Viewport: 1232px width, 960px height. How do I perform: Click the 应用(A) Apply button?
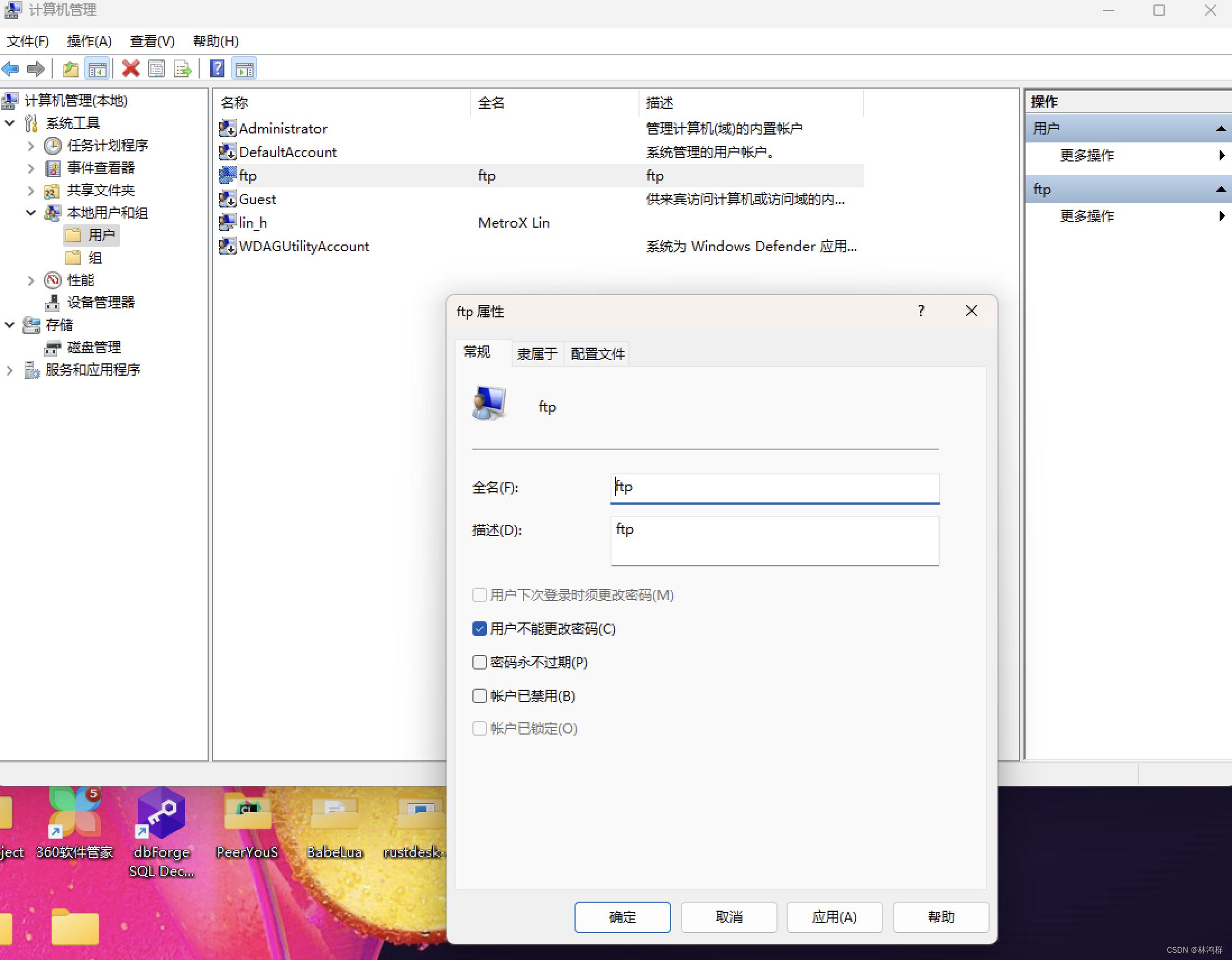click(x=834, y=917)
